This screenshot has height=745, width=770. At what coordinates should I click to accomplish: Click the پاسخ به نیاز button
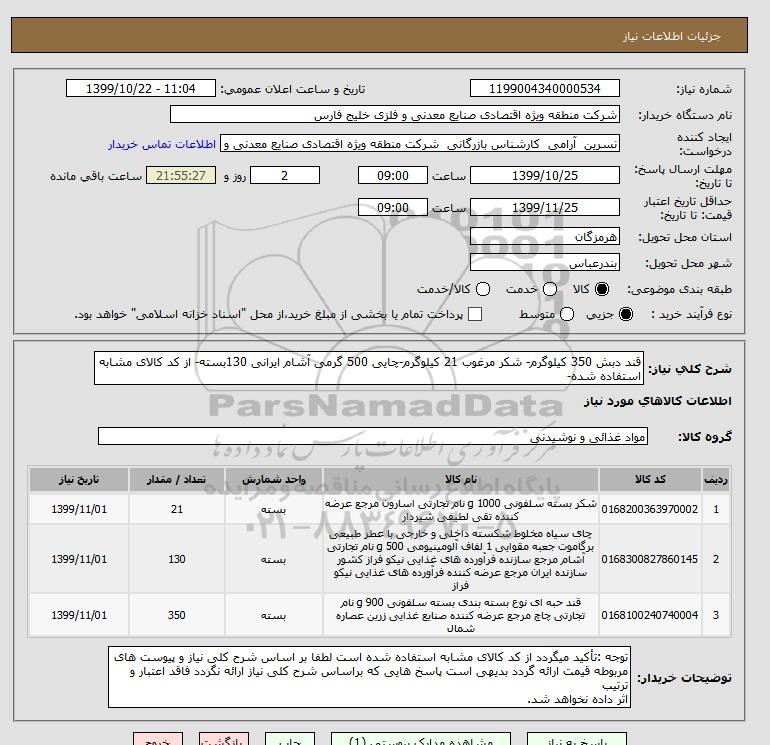[x=577, y=739]
